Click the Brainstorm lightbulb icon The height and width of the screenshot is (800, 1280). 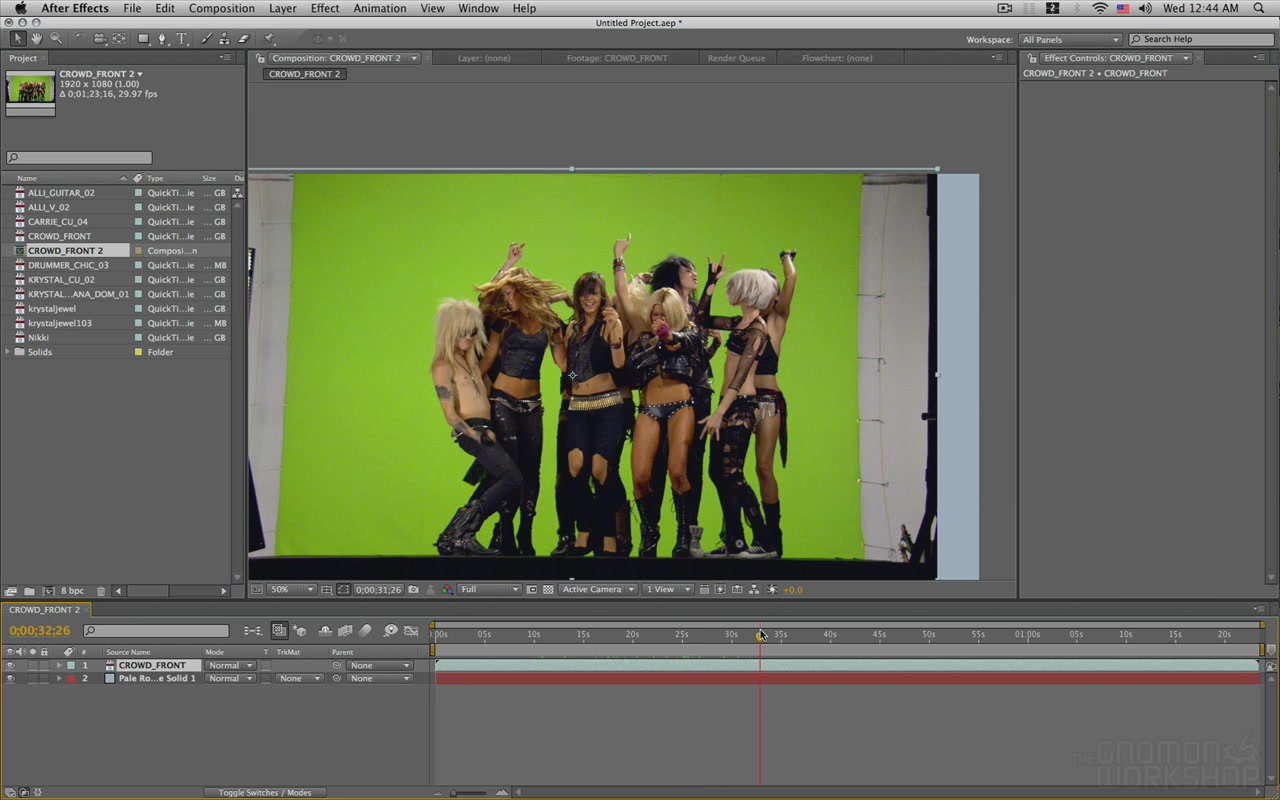390,631
